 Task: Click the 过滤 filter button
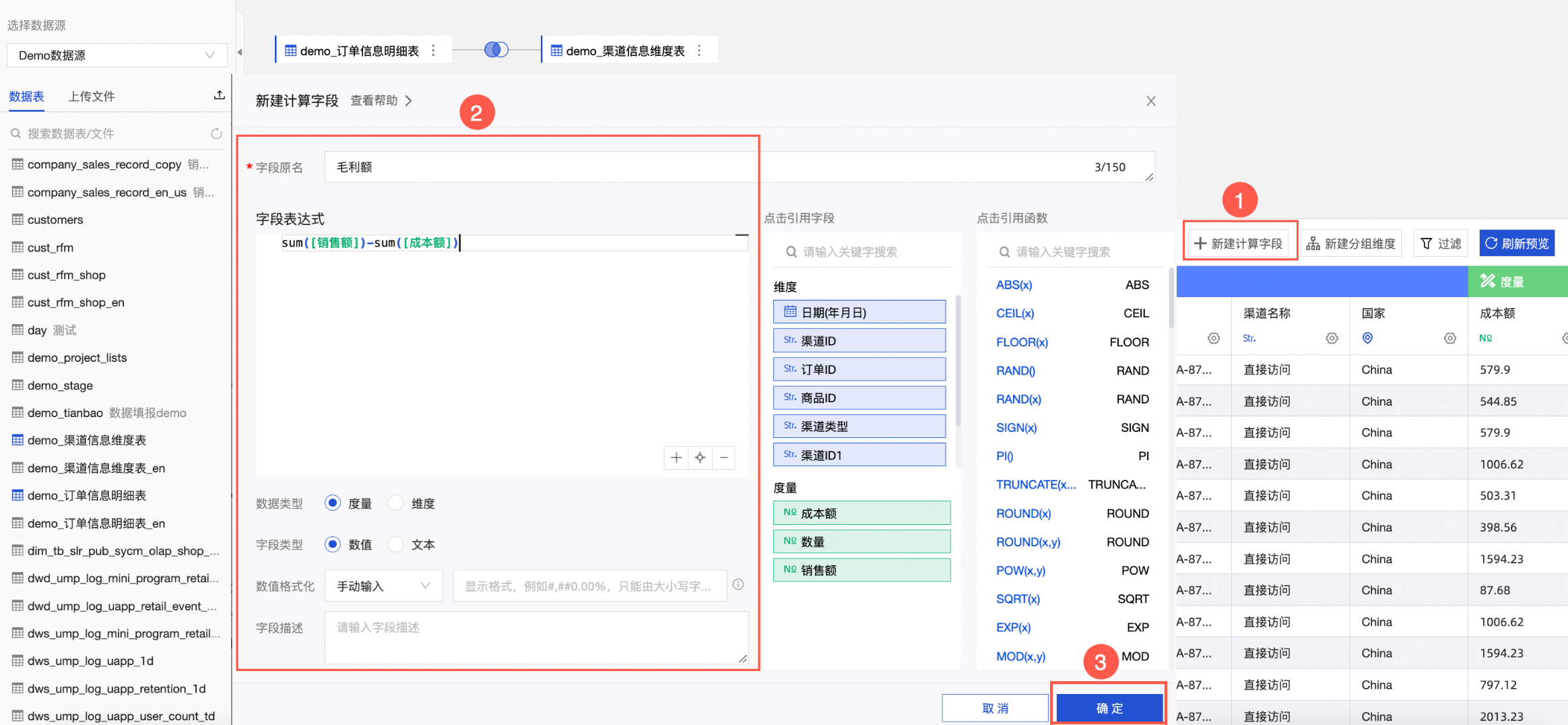[x=1441, y=243]
